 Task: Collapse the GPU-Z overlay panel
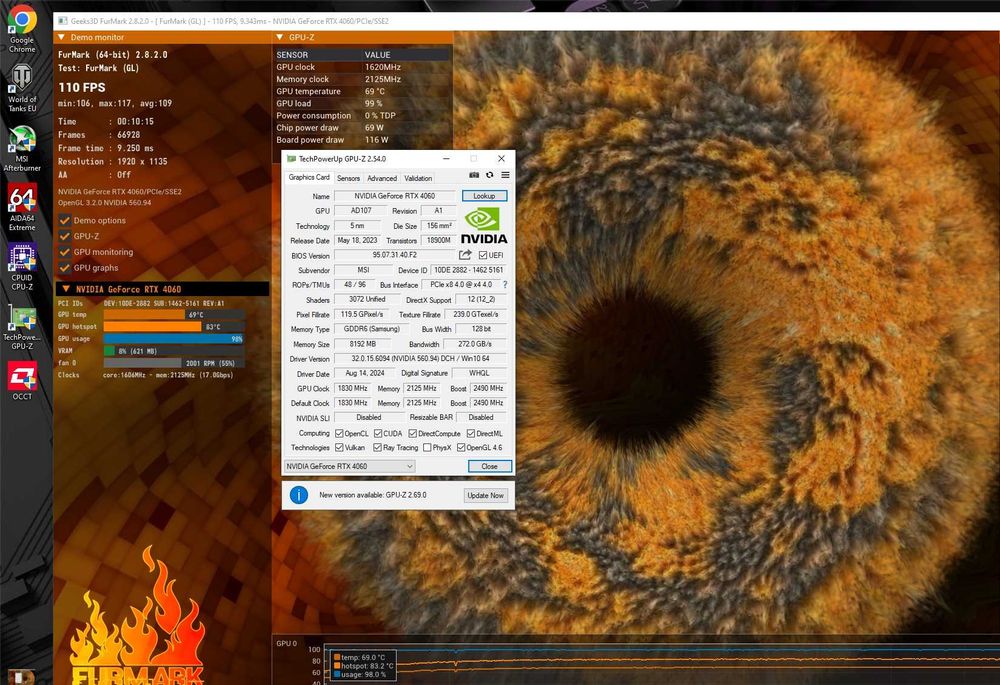[280, 38]
